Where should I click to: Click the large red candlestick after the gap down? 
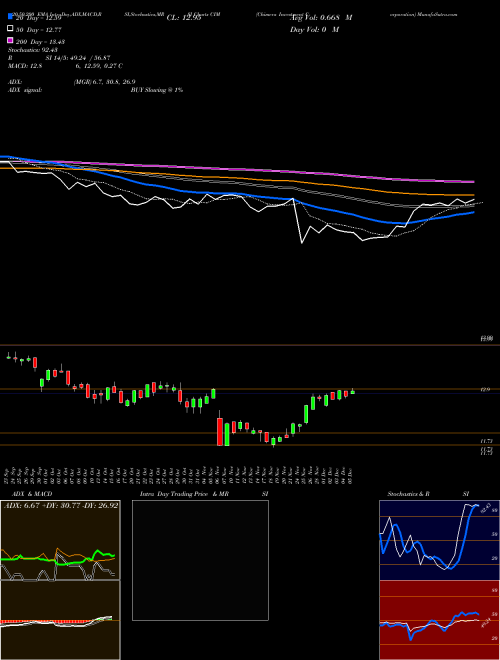tap(220, 430)
